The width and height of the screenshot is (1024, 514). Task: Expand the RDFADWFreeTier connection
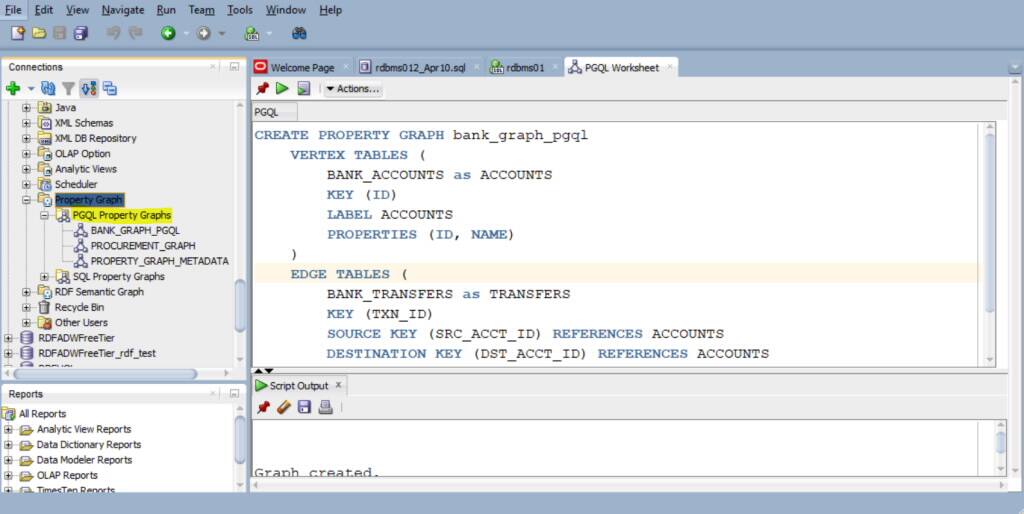(x=8, y=338)
